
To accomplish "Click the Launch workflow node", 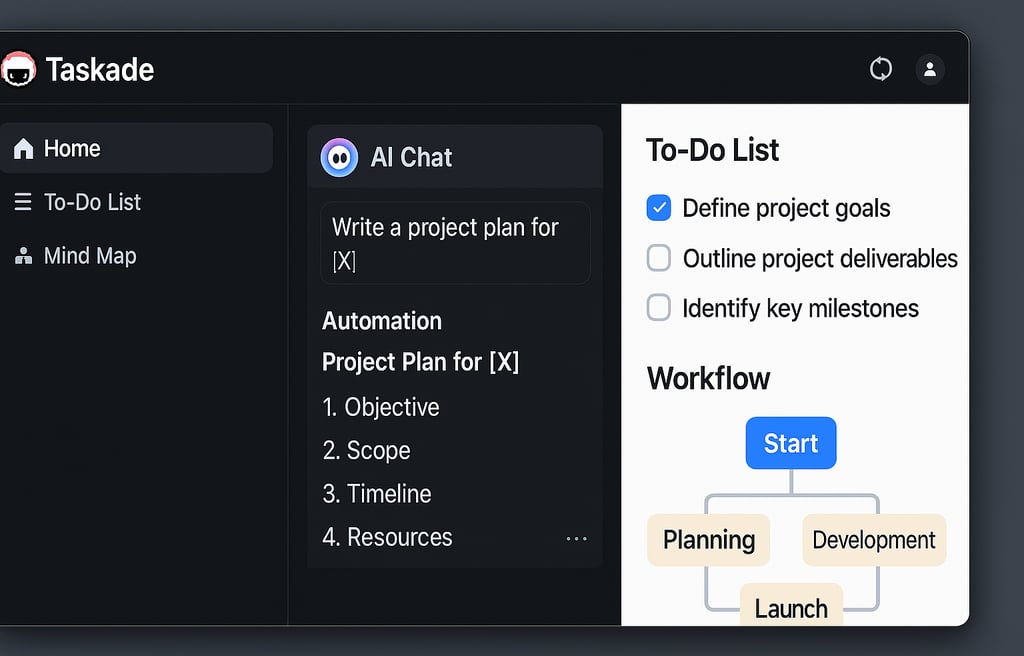I will 791,606.
